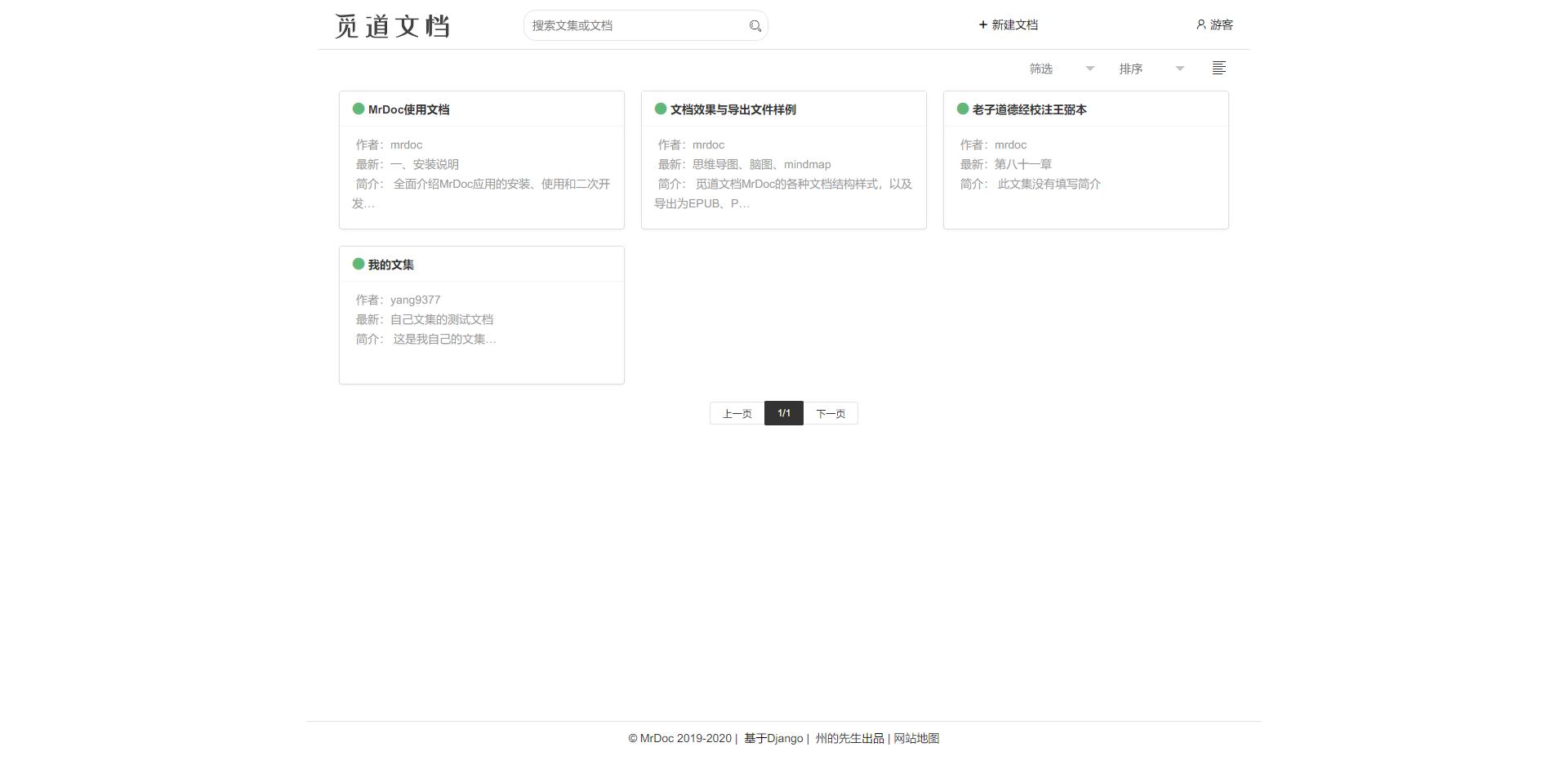Viewport: 1568px width, 765px height.
Task: Click the search magnifier icon
Action: [x=755, y=26]
